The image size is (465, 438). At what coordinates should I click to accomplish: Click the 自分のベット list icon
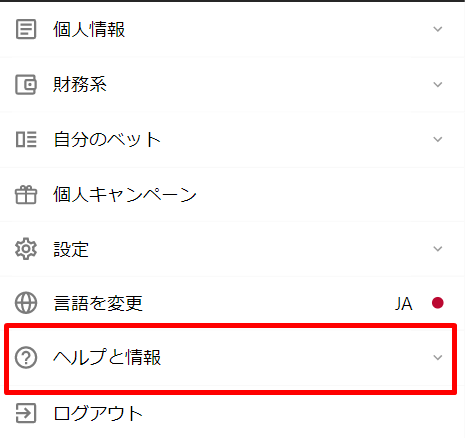click(26, 139)
